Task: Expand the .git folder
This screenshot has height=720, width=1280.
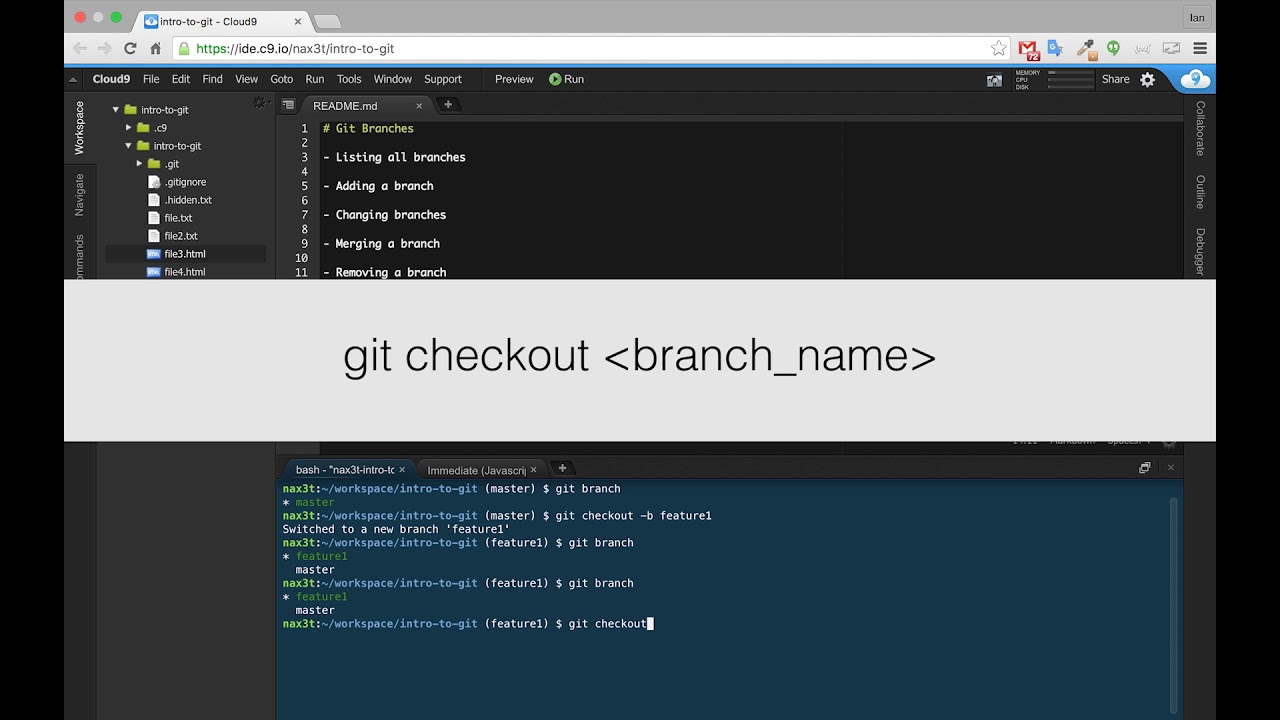Action: click(140, 164)
